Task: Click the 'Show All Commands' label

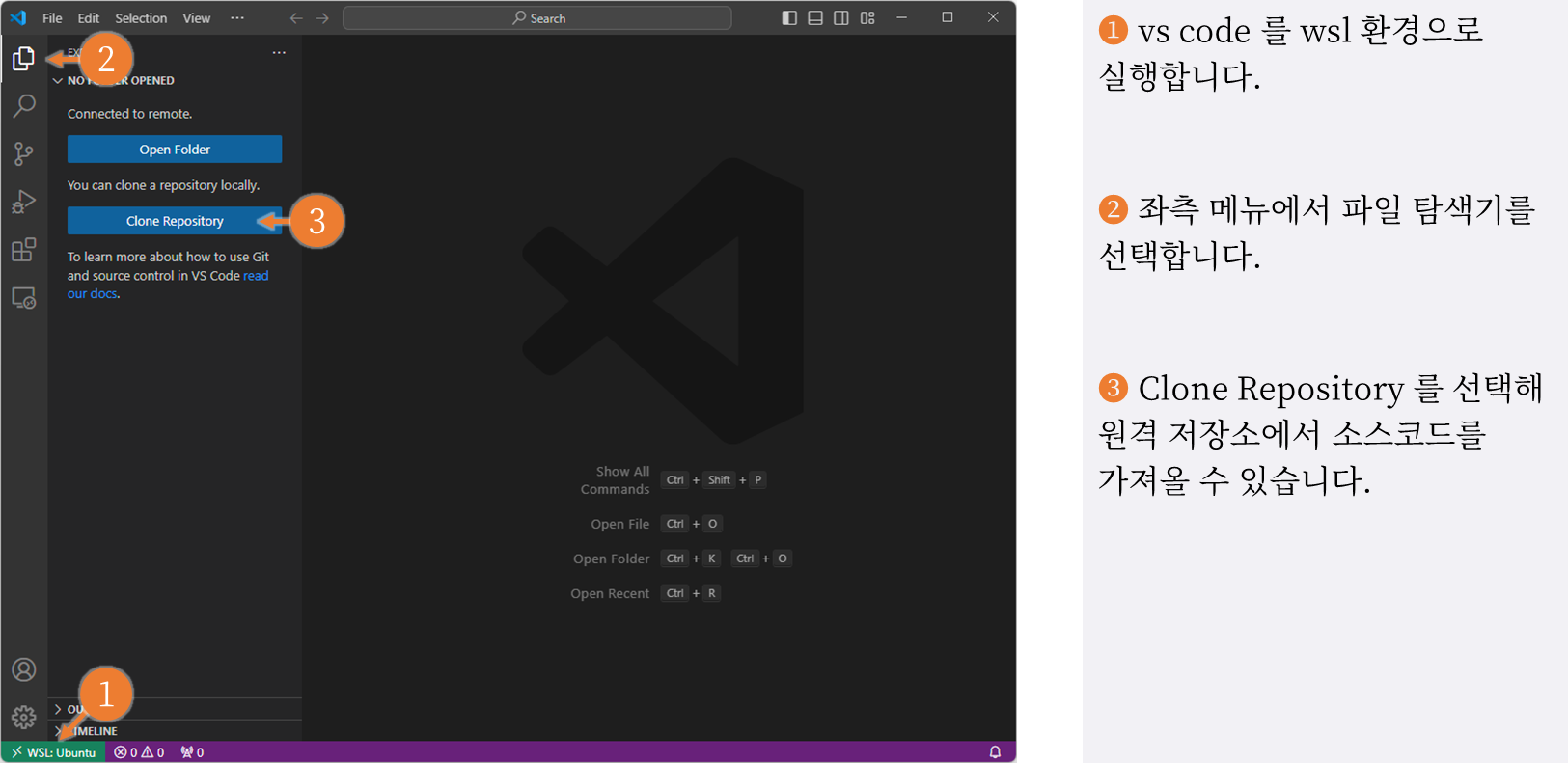Action: [x=616, y=480]
